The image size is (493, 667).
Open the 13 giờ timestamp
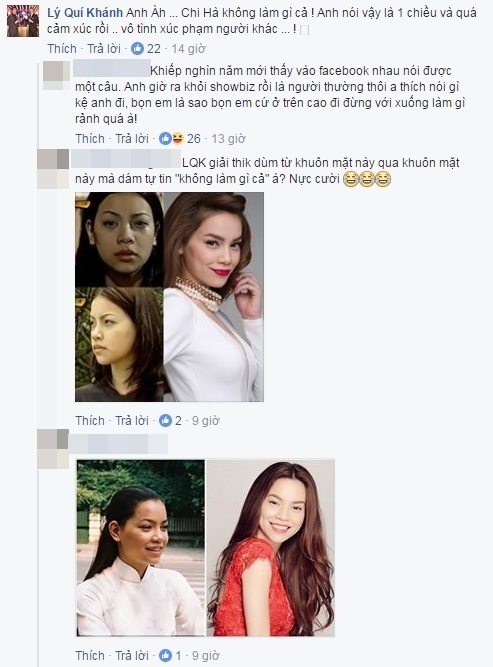click(x=228, y=139)
